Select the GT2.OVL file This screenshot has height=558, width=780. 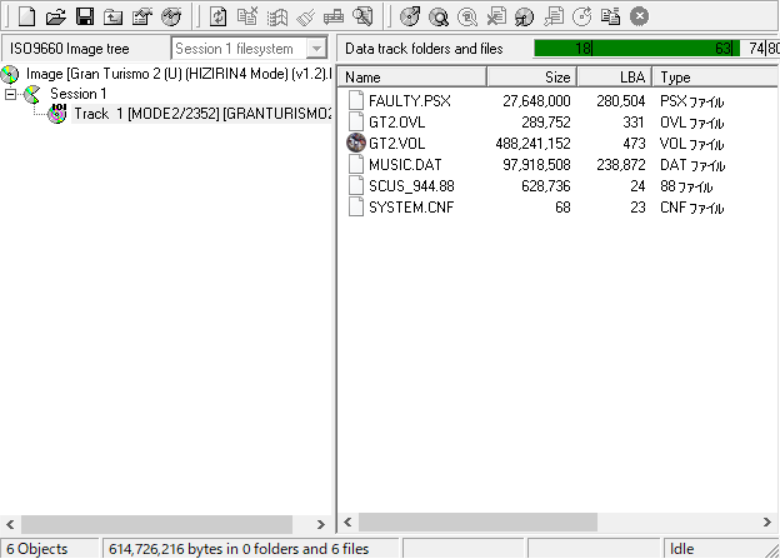tap(396, 122)
